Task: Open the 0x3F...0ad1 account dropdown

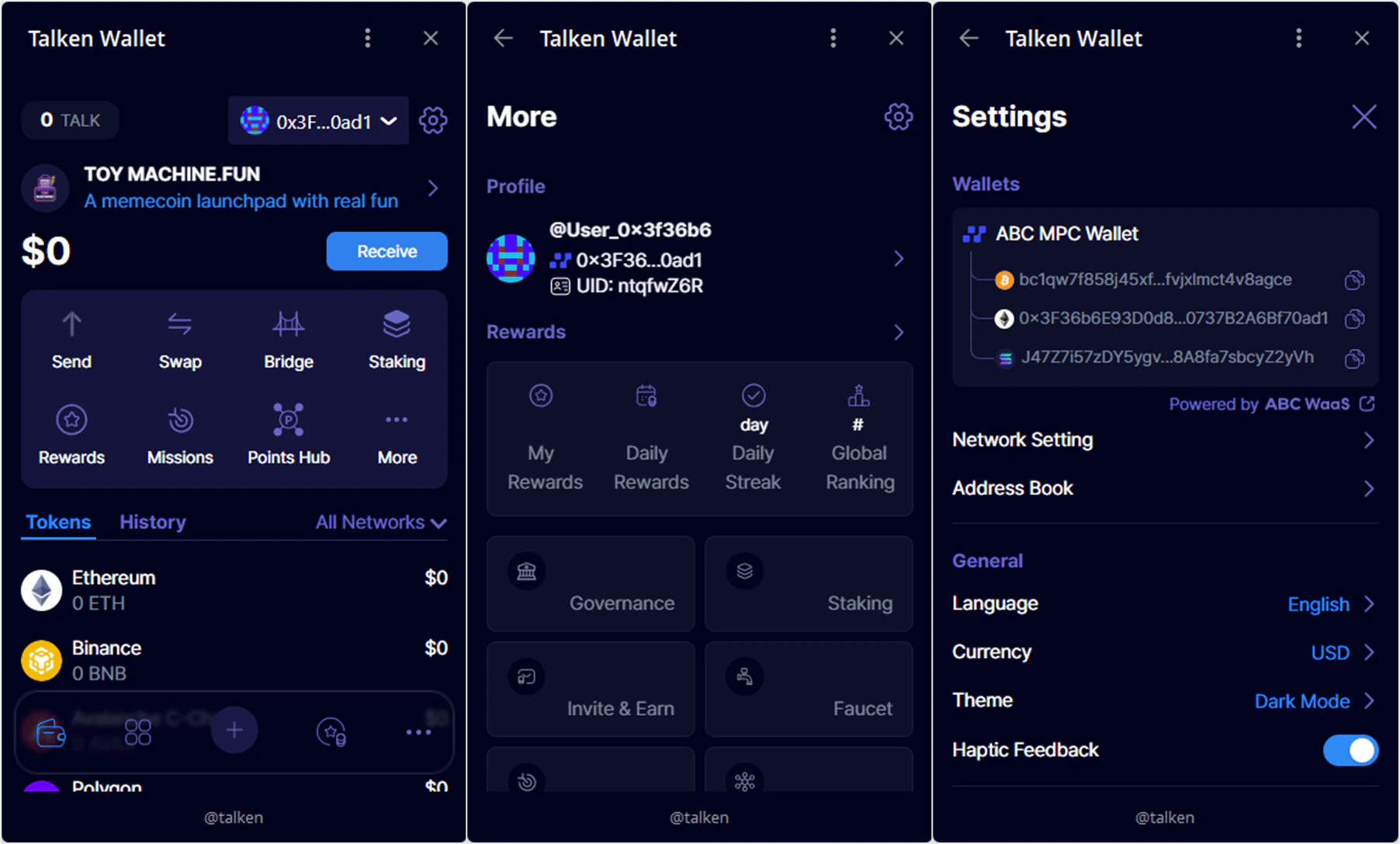Action: point(318,120)
